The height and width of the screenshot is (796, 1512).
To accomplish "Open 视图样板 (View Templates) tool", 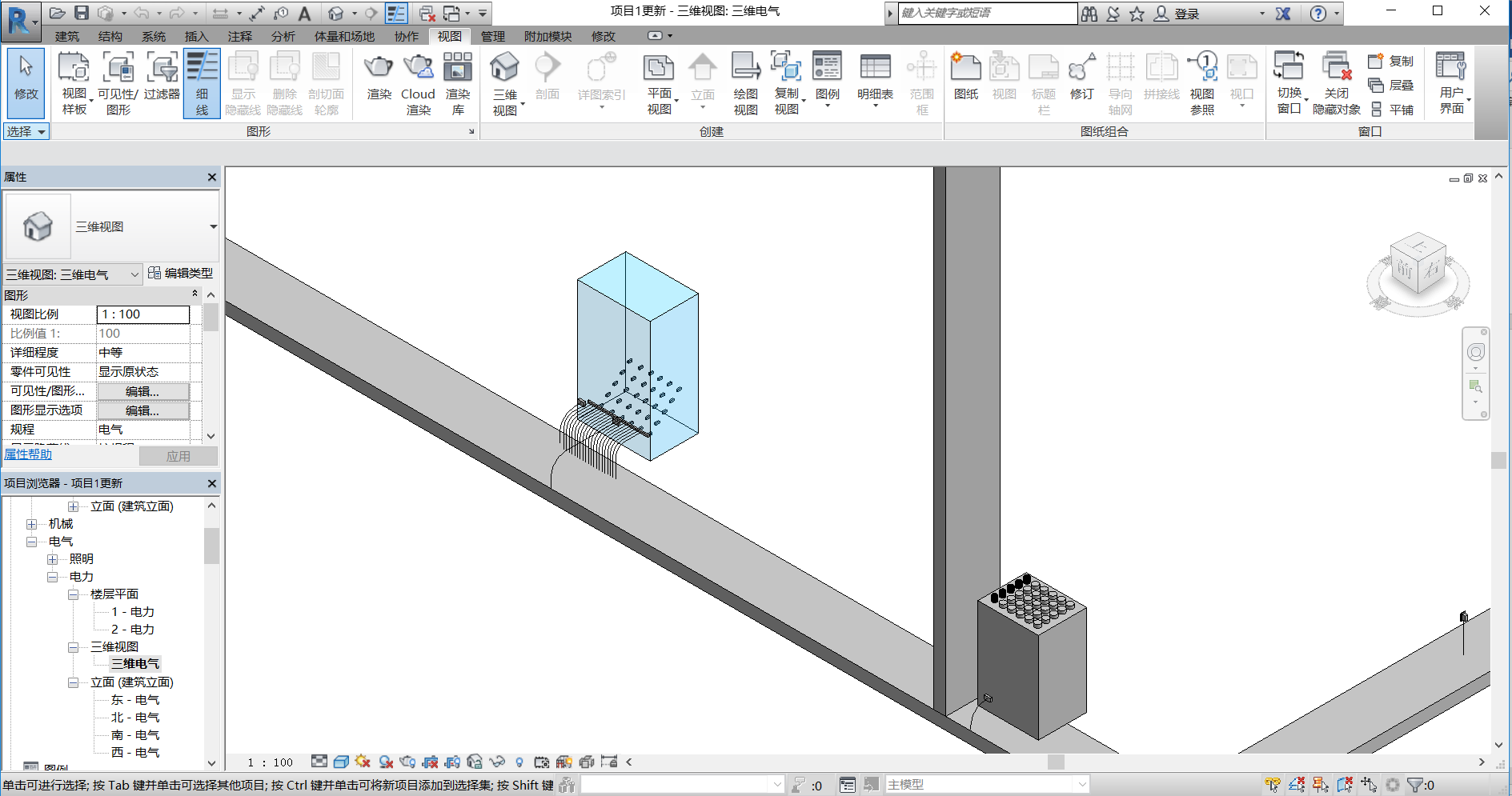I will 74,83.
